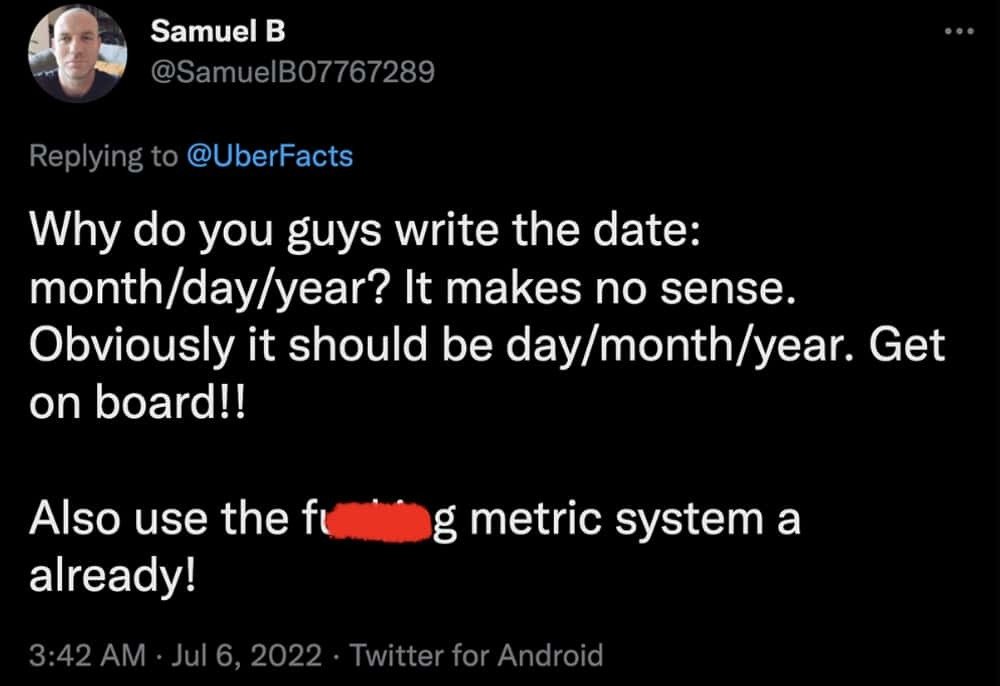
Task: Click the words 'metric system' in the tweet
Action: point(617,519)
